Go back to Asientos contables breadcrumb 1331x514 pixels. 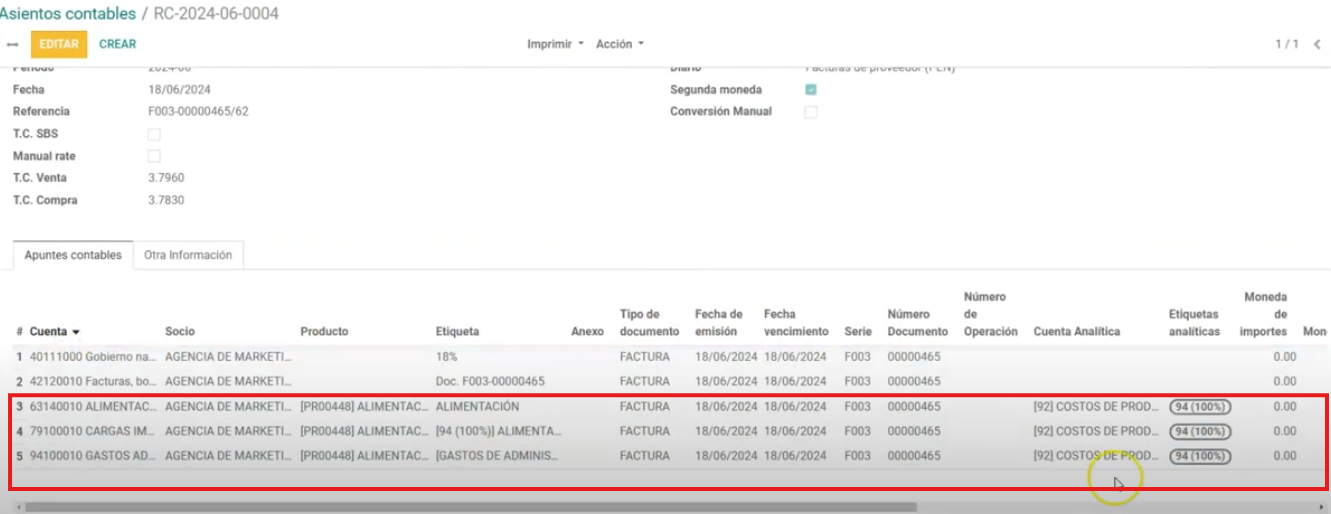[x=68, y=14]
